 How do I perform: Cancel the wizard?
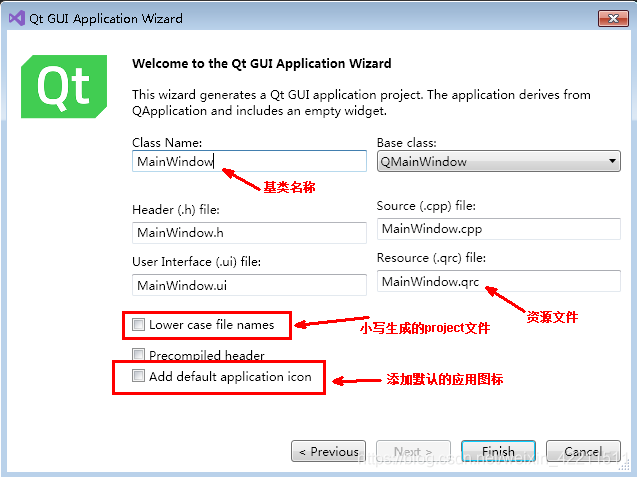click(583, 451)
